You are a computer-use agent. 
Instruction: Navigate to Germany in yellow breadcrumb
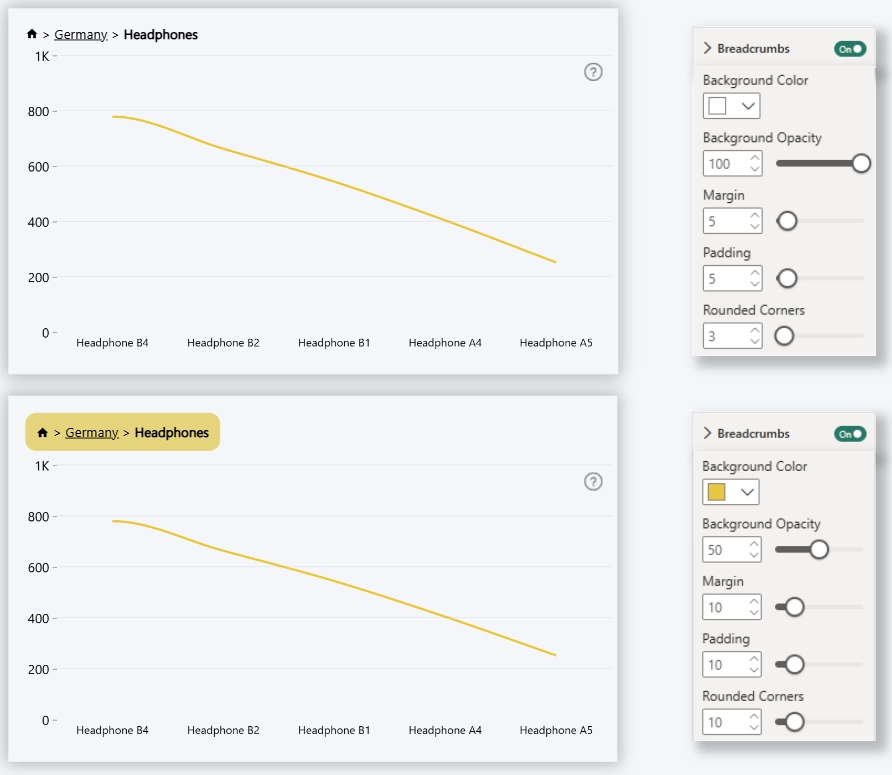tap(92, 432)
